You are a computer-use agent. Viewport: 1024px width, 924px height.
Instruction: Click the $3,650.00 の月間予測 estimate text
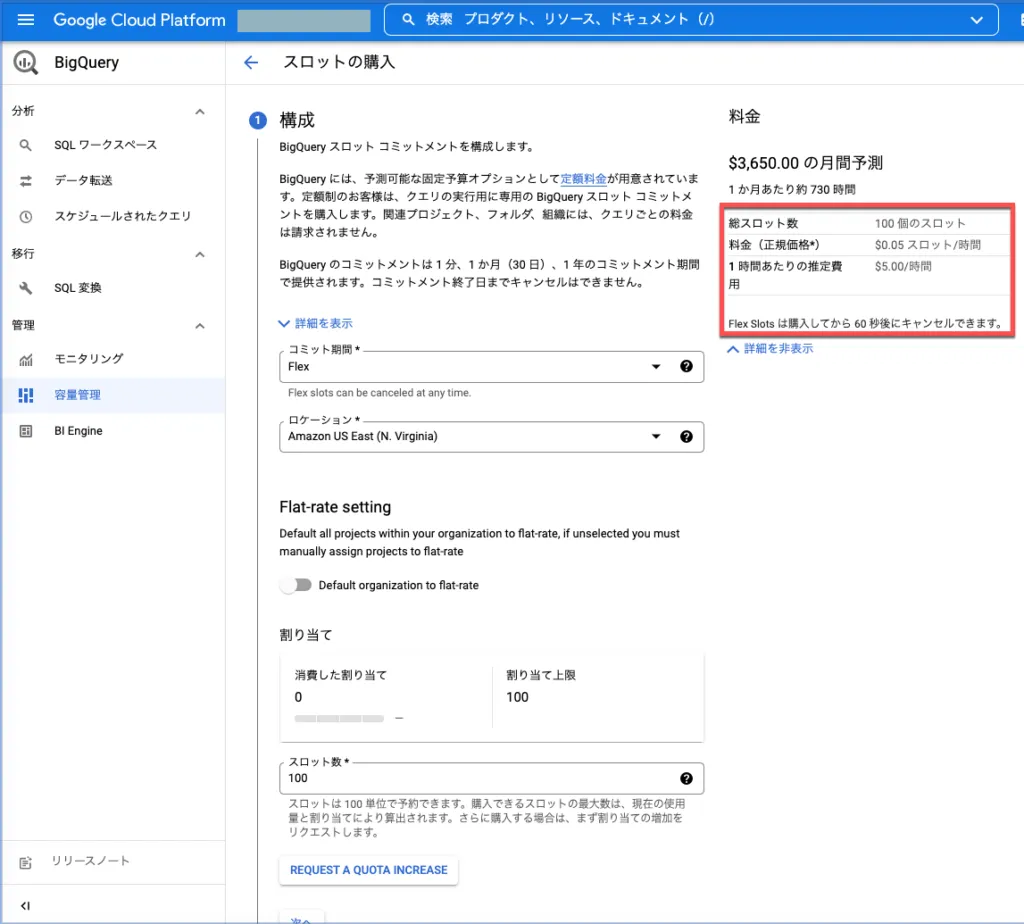[805, 163]
